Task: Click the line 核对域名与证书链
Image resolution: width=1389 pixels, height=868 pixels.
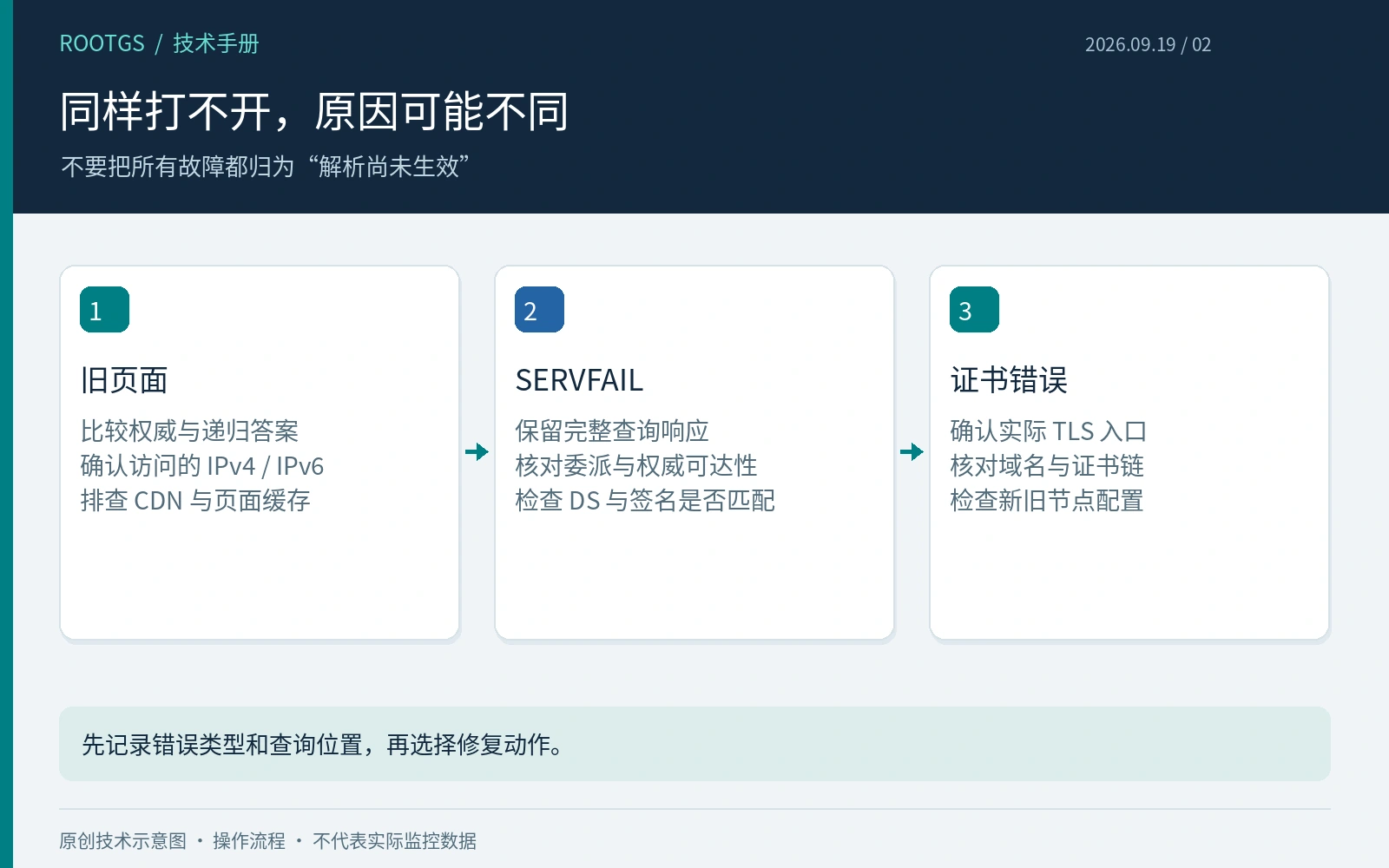Action: point(1047,466)
